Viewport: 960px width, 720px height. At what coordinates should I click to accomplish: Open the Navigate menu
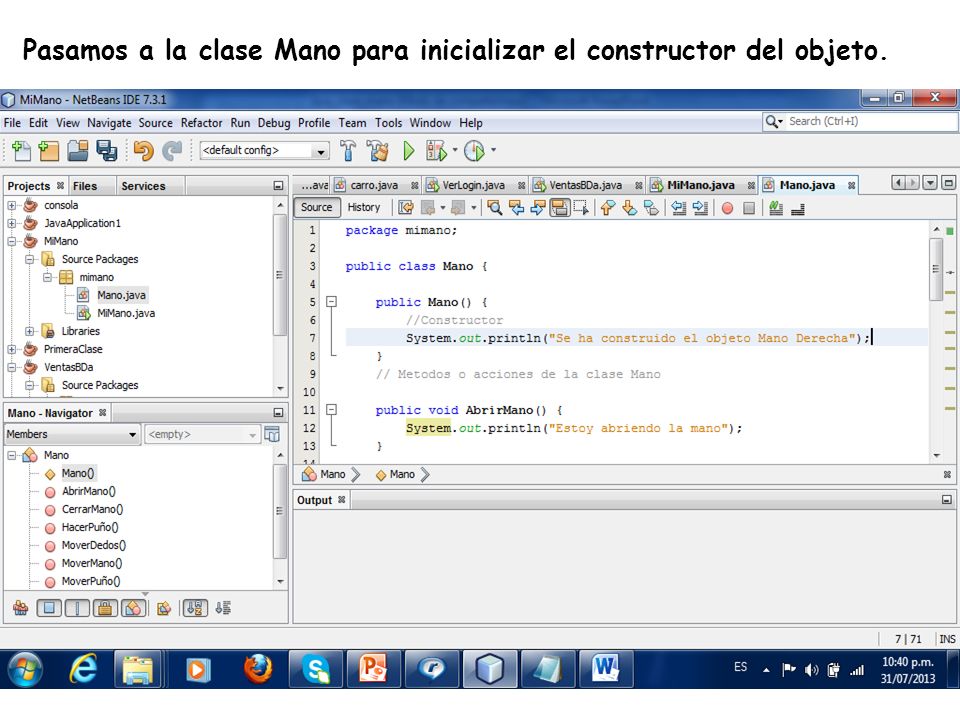tap(109, 123)
